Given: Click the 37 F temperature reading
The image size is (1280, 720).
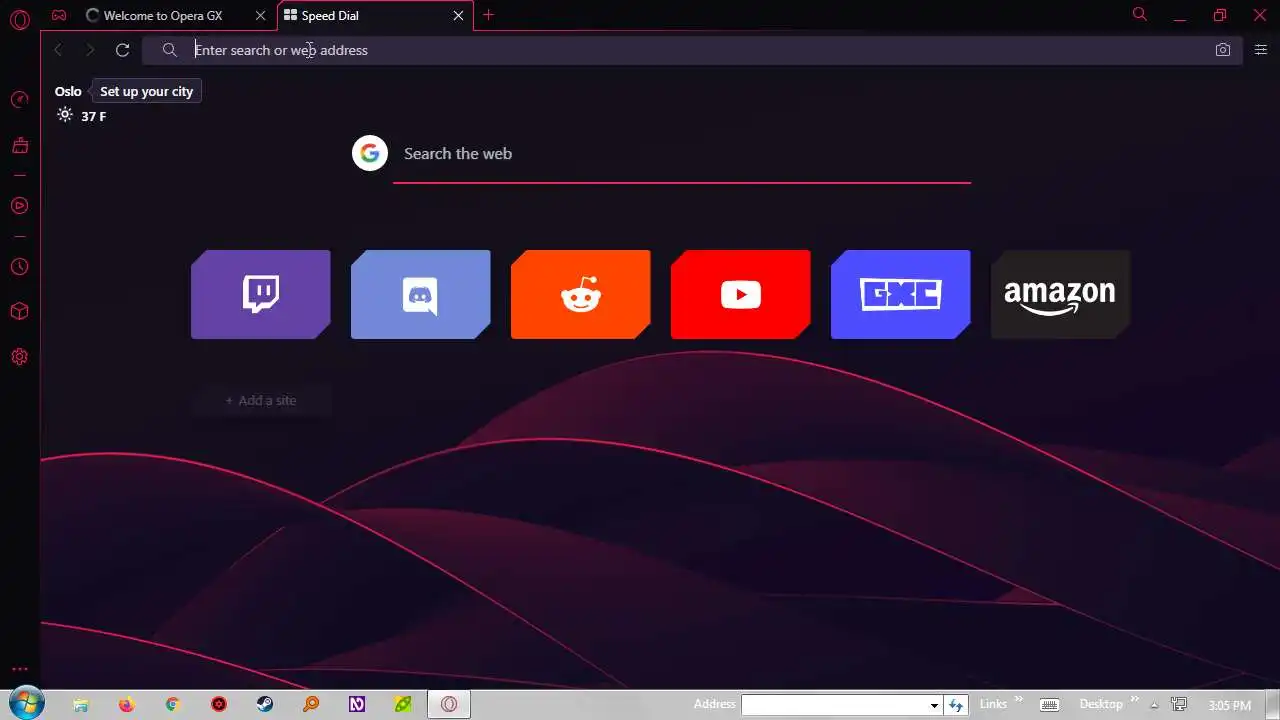Looking at the screenshot, I should [x=94, y=116].
